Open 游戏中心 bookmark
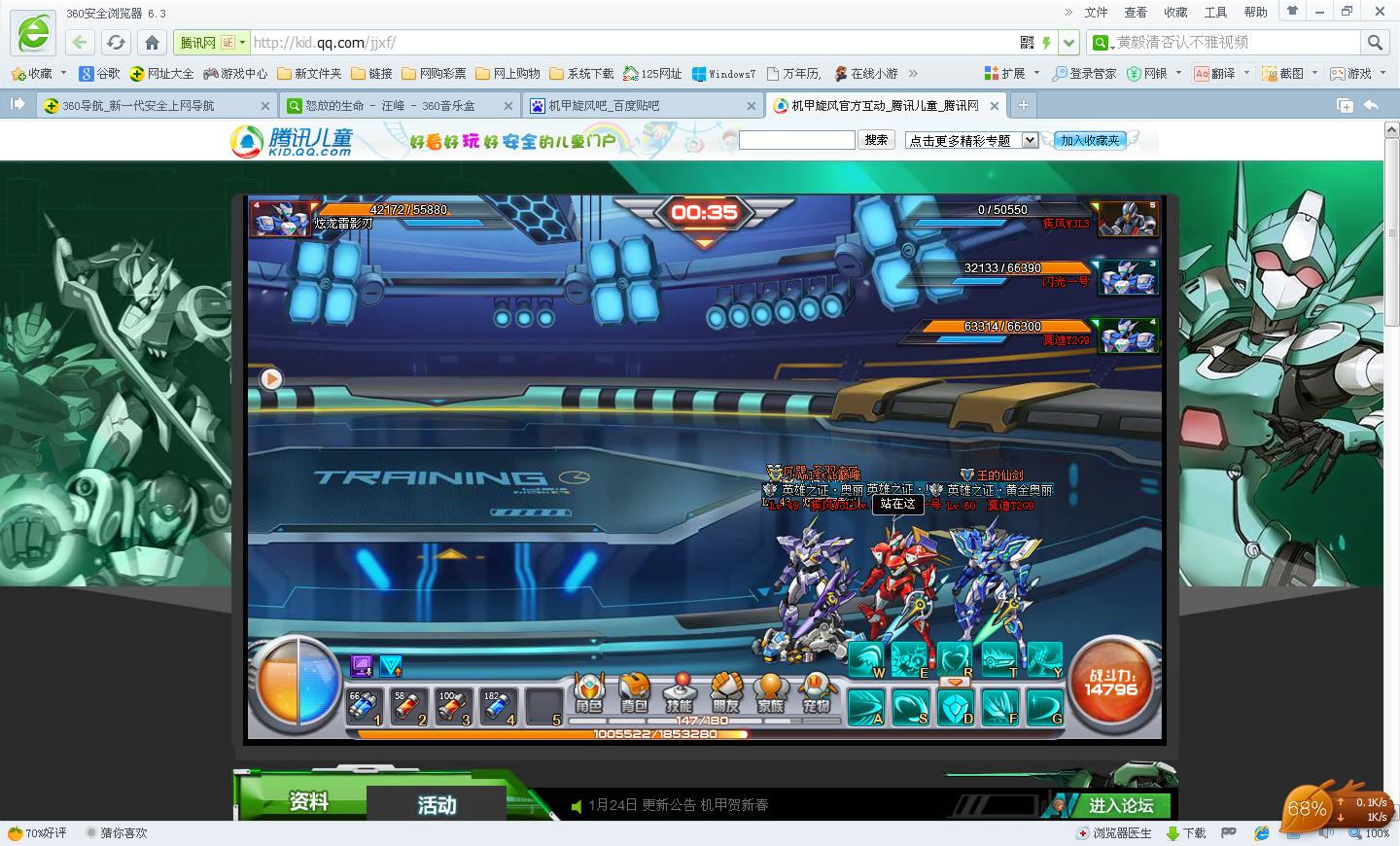The height and width of the screenshot is (846, 1400). [x=234, y=73]
